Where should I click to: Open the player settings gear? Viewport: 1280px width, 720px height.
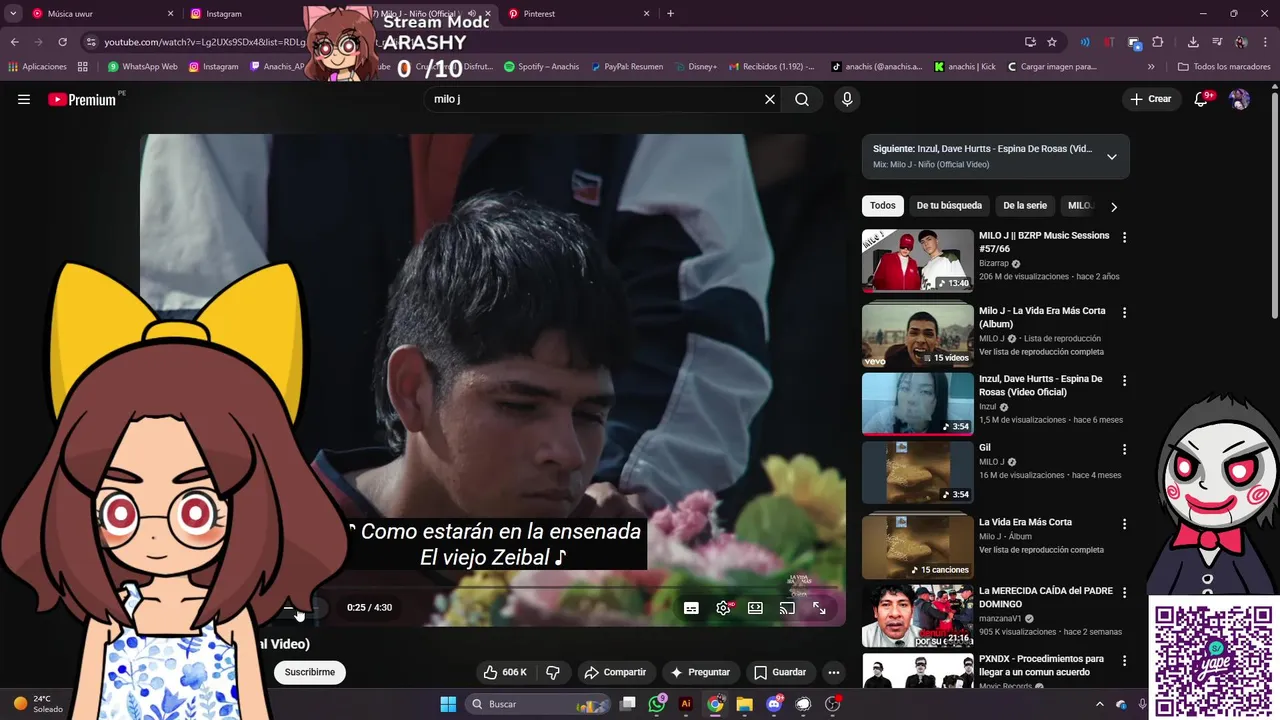pyautogui.click(x=723, y=607)
